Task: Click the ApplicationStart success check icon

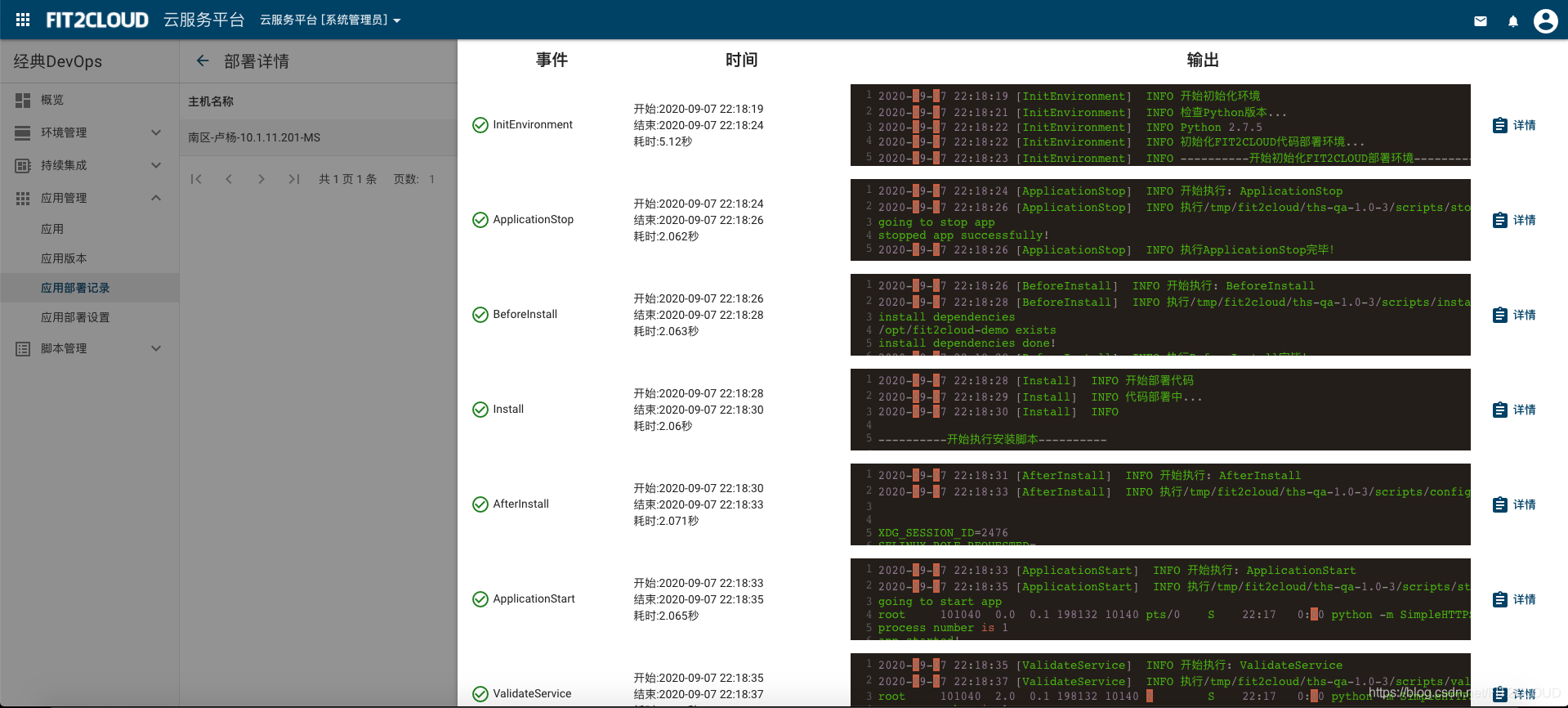Action: [x=480, y=599]
